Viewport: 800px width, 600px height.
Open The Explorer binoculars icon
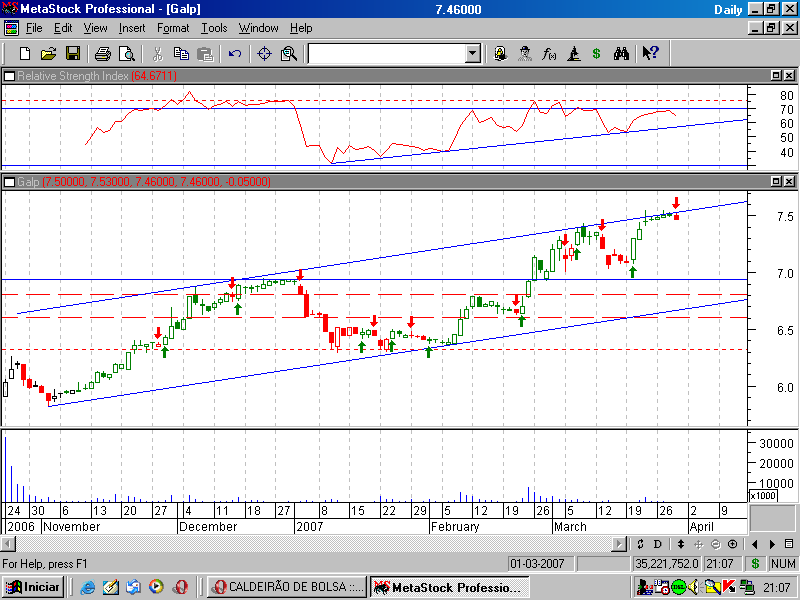tap(620, 54)
